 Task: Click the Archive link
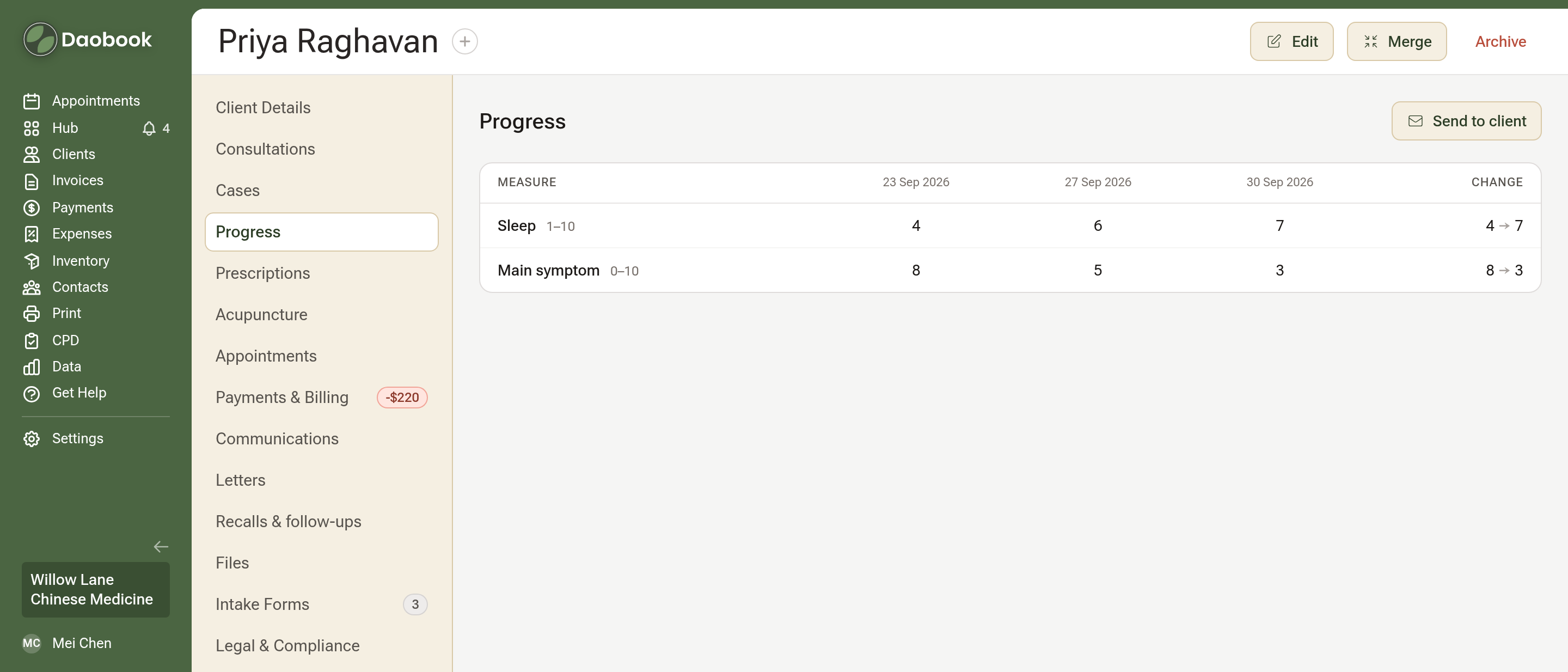pyautogui.click(x=1500, y=41)
